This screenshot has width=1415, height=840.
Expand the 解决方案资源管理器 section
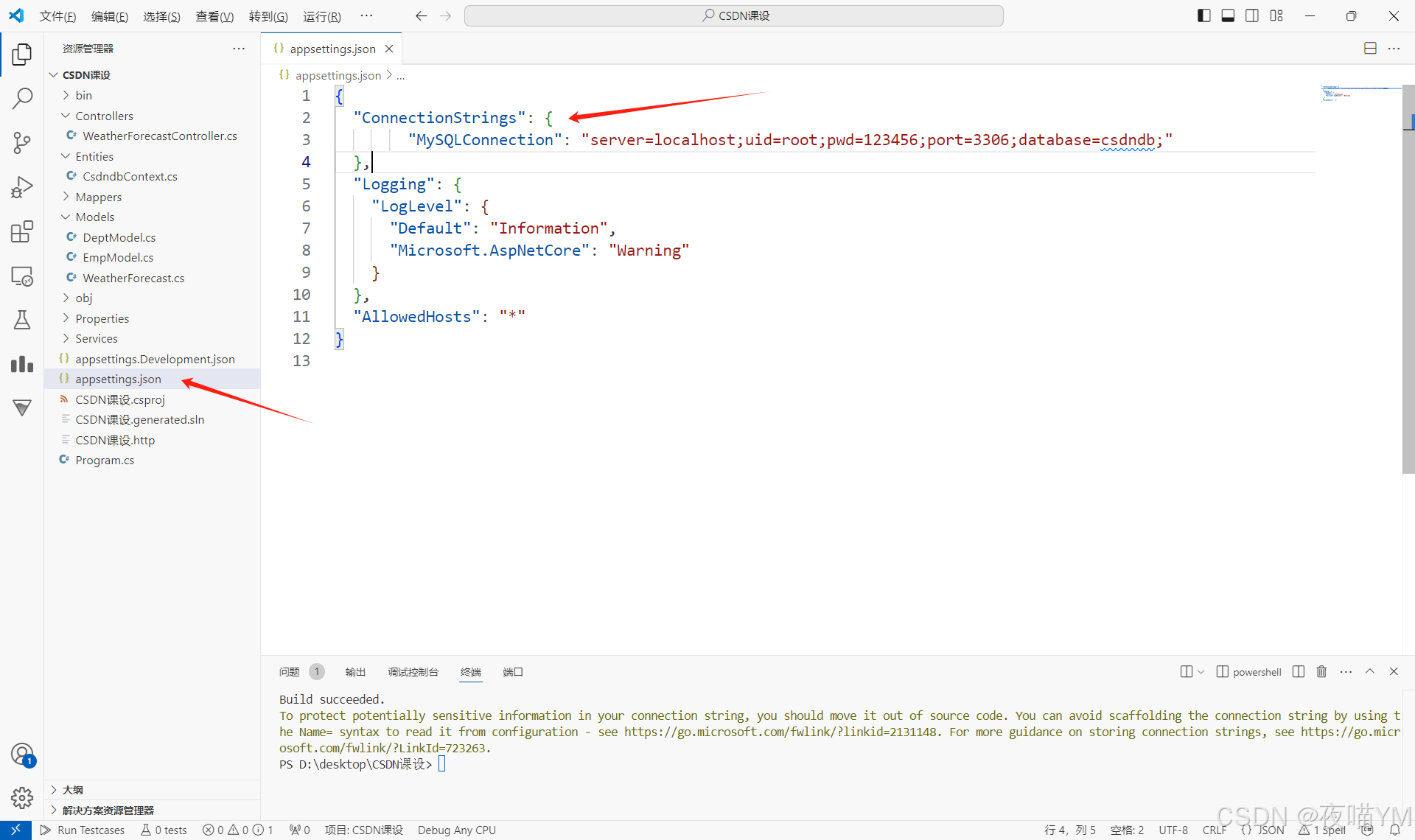pyautogui.click(x=152, y=810)
